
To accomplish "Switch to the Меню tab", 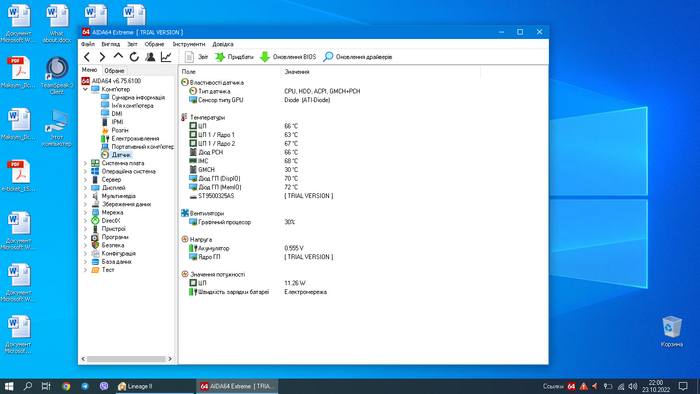I will [x=89, y=70].
